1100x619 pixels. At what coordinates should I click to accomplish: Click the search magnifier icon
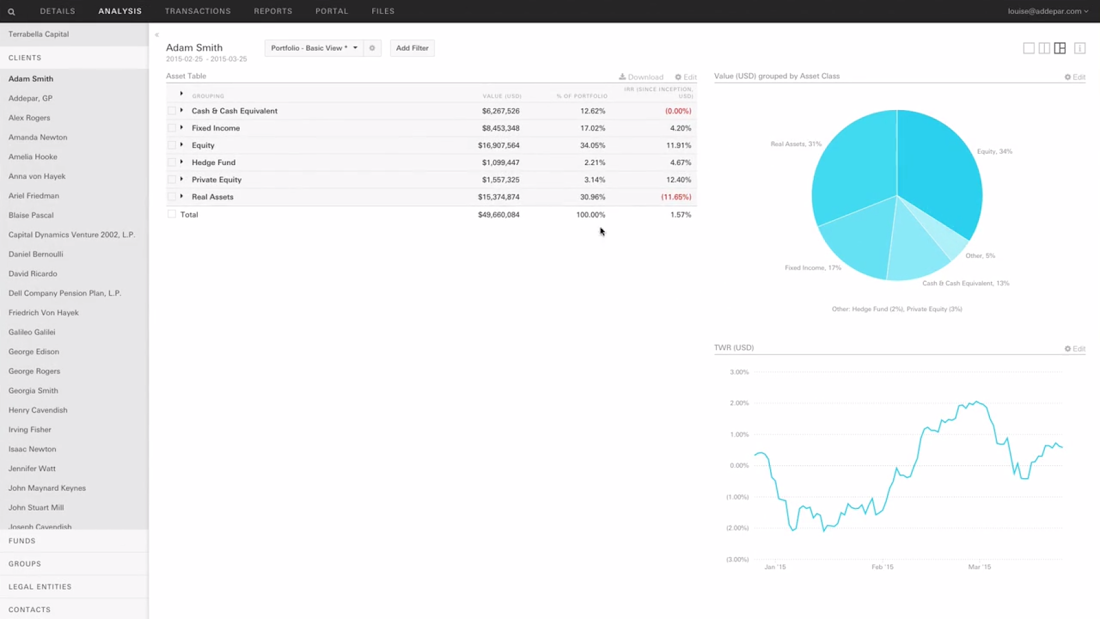(x=12, y=12)
